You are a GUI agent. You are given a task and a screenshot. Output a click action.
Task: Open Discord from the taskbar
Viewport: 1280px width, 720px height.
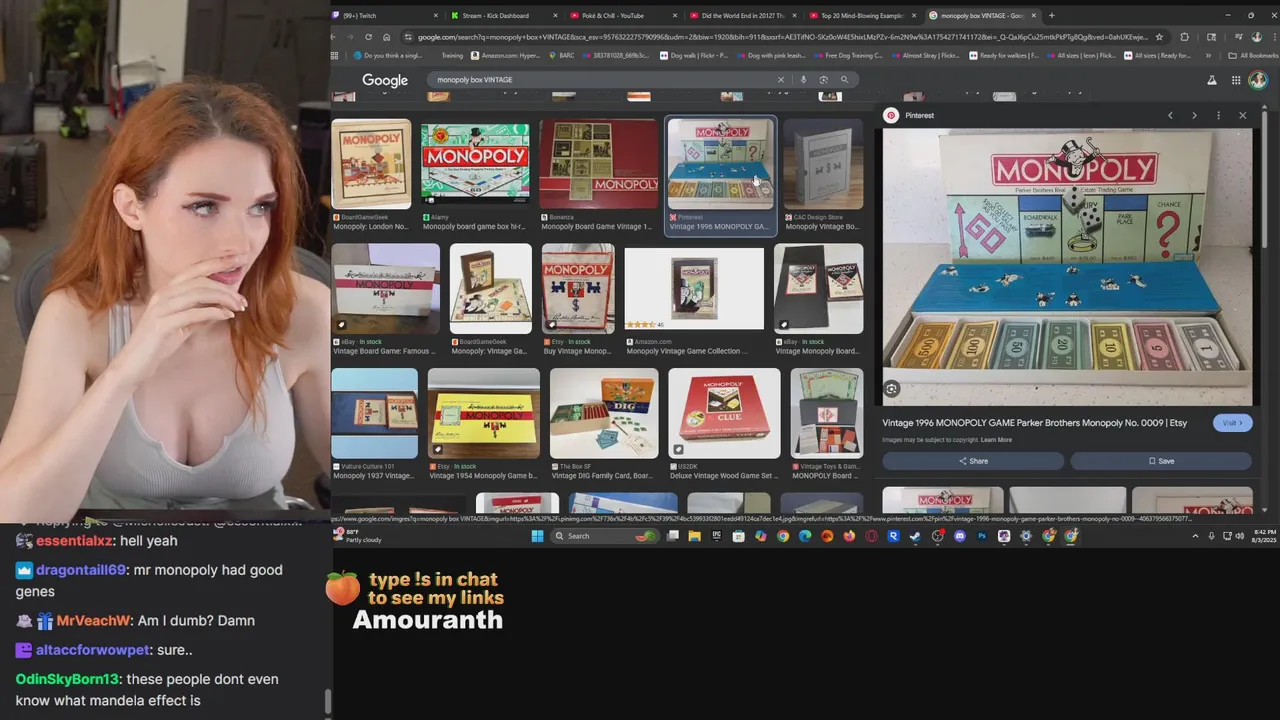pos(960,536)
